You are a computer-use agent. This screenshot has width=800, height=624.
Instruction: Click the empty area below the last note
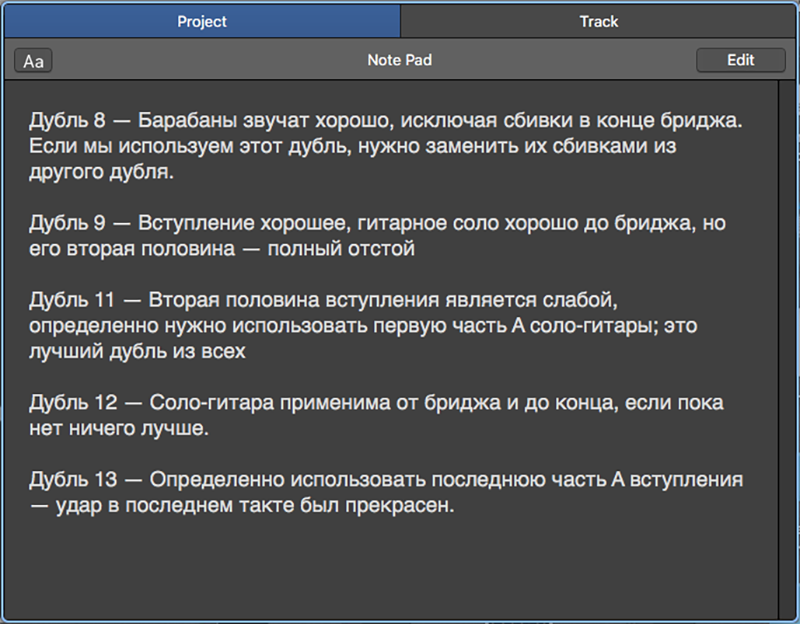click(x=390, y=569)
